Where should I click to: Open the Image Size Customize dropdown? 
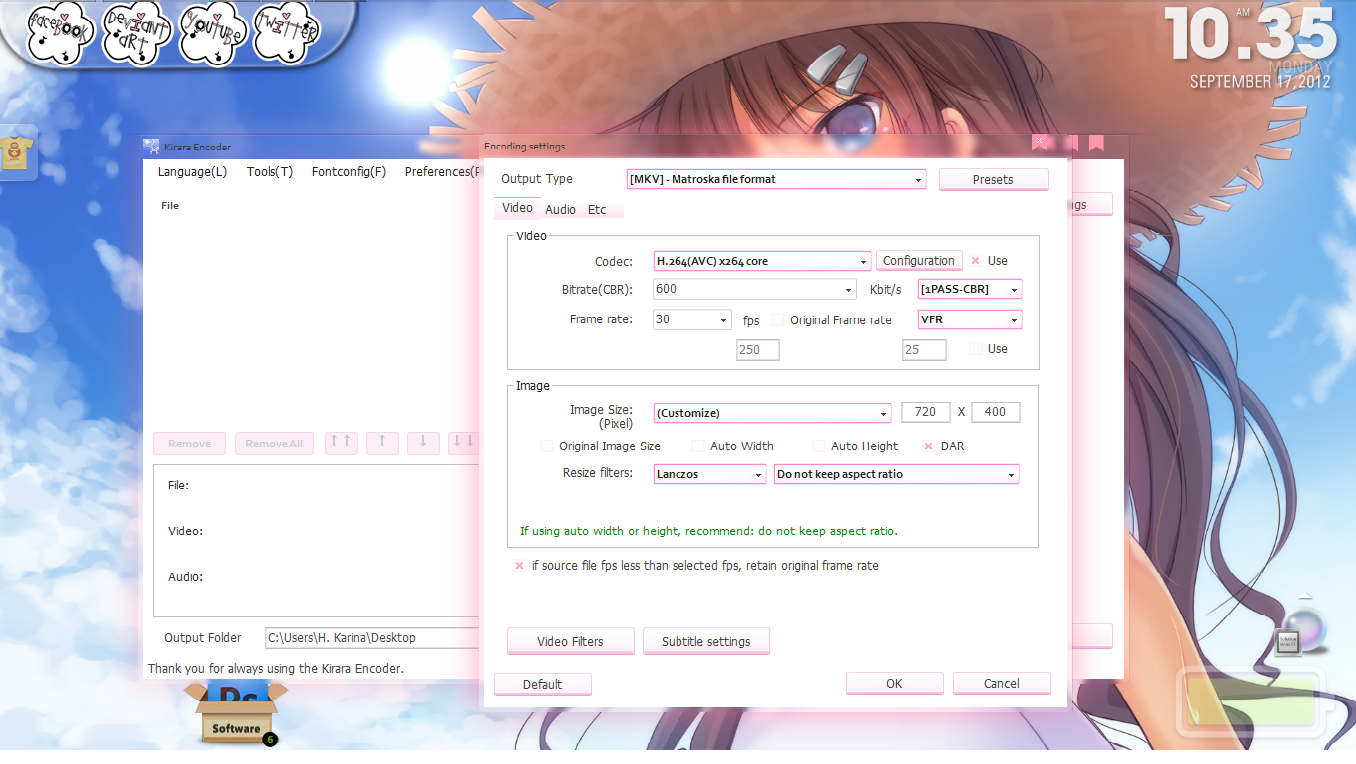772,413
